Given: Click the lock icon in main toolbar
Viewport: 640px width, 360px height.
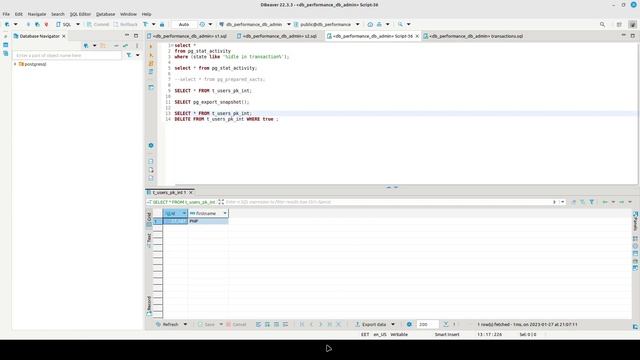Looking at the screenshot, I should (162, 24).
